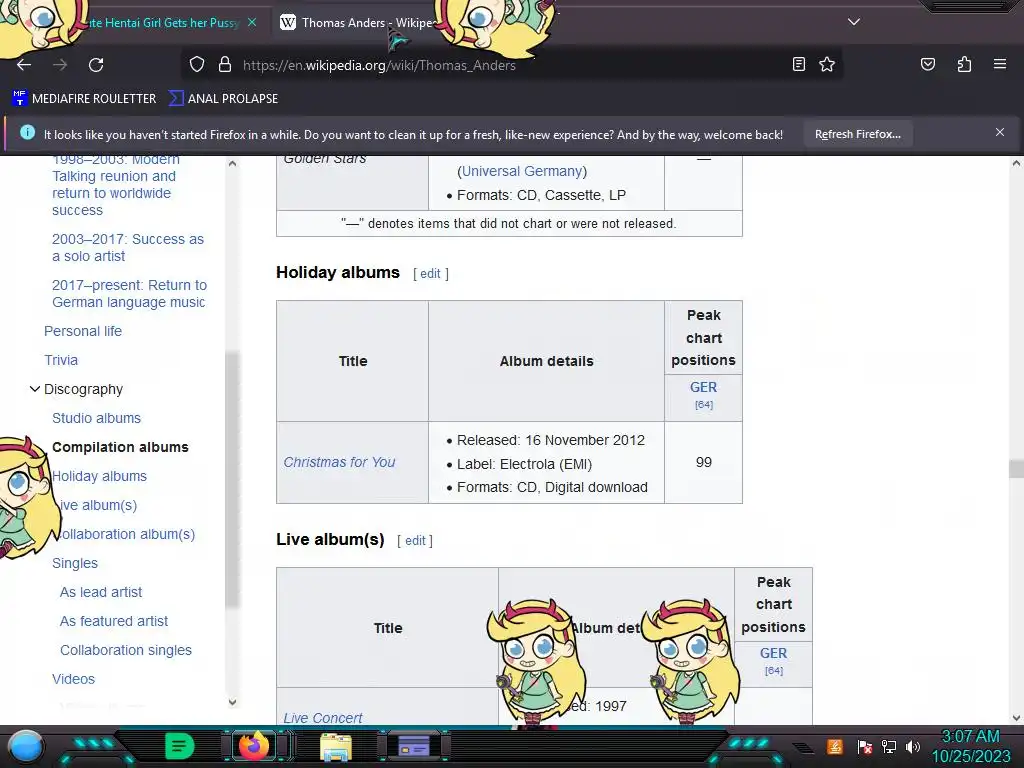1024x768 pixels.
Task: Open the Trivia sidebar link
Action: pos(61,360)
